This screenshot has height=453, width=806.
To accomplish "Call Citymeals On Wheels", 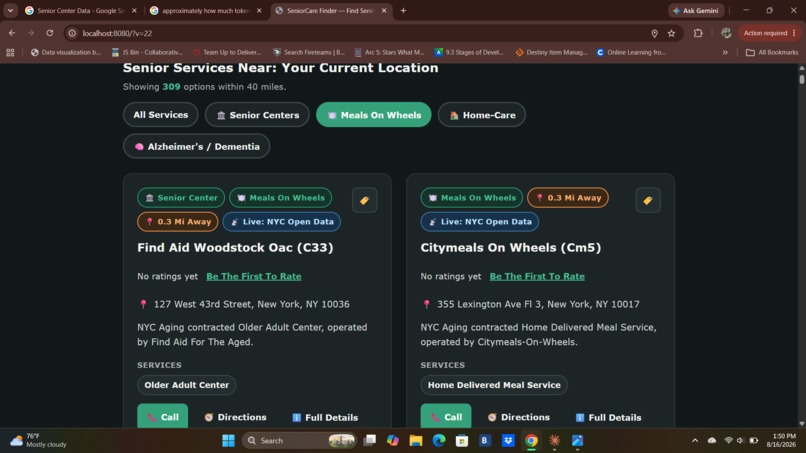I will (446, 416).
